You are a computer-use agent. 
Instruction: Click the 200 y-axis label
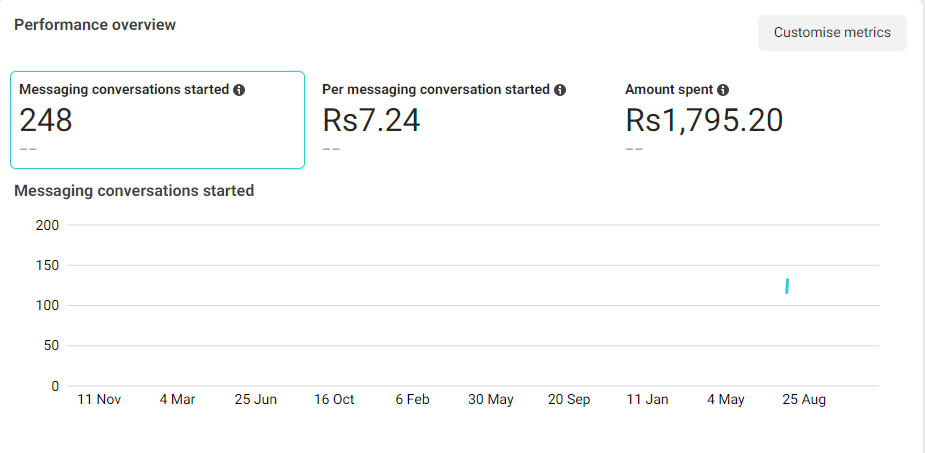(48, 225)
